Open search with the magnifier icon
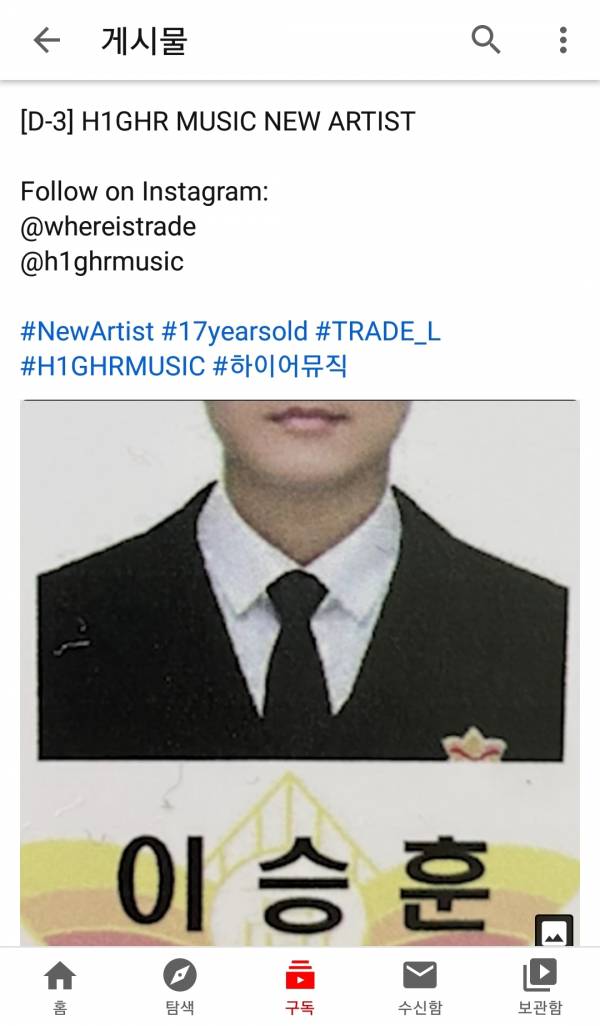Image resolution: width=600 pixels, height=1026 pixels. click(486, 40)
